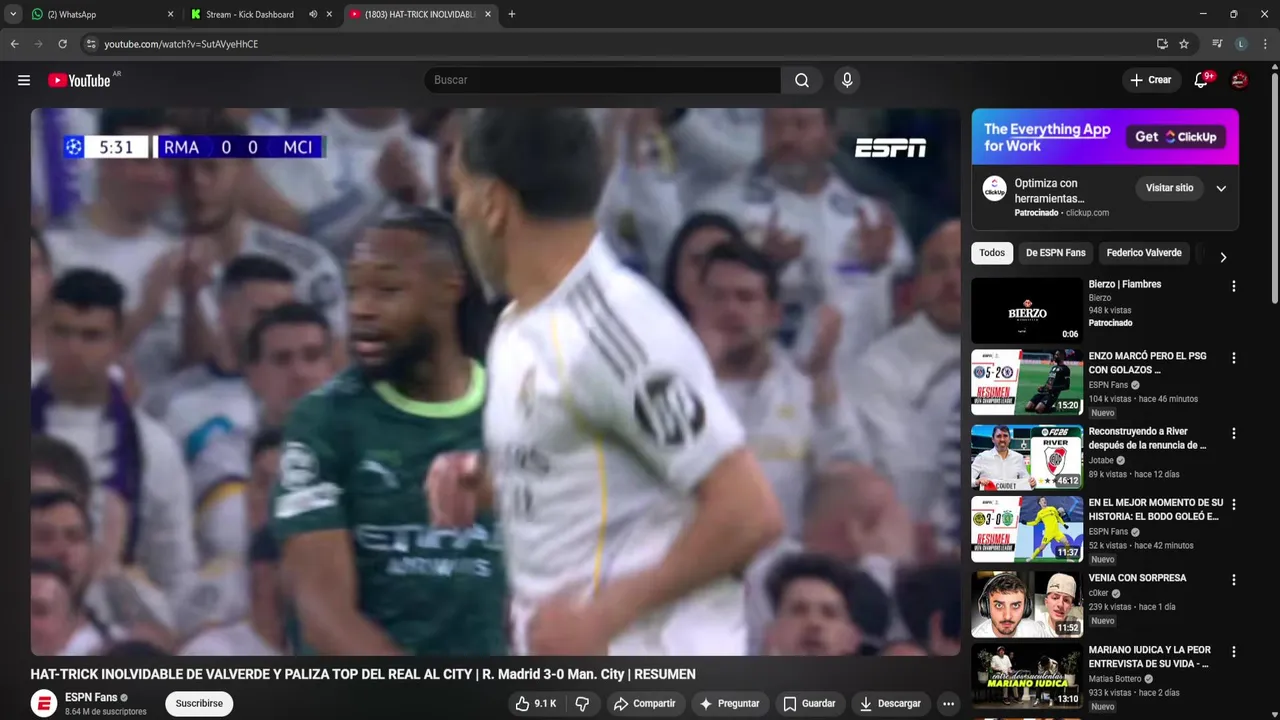The image size is (1280, 720).
Task: Click Get ClickUp banner button
Action: pos(1176,137)
